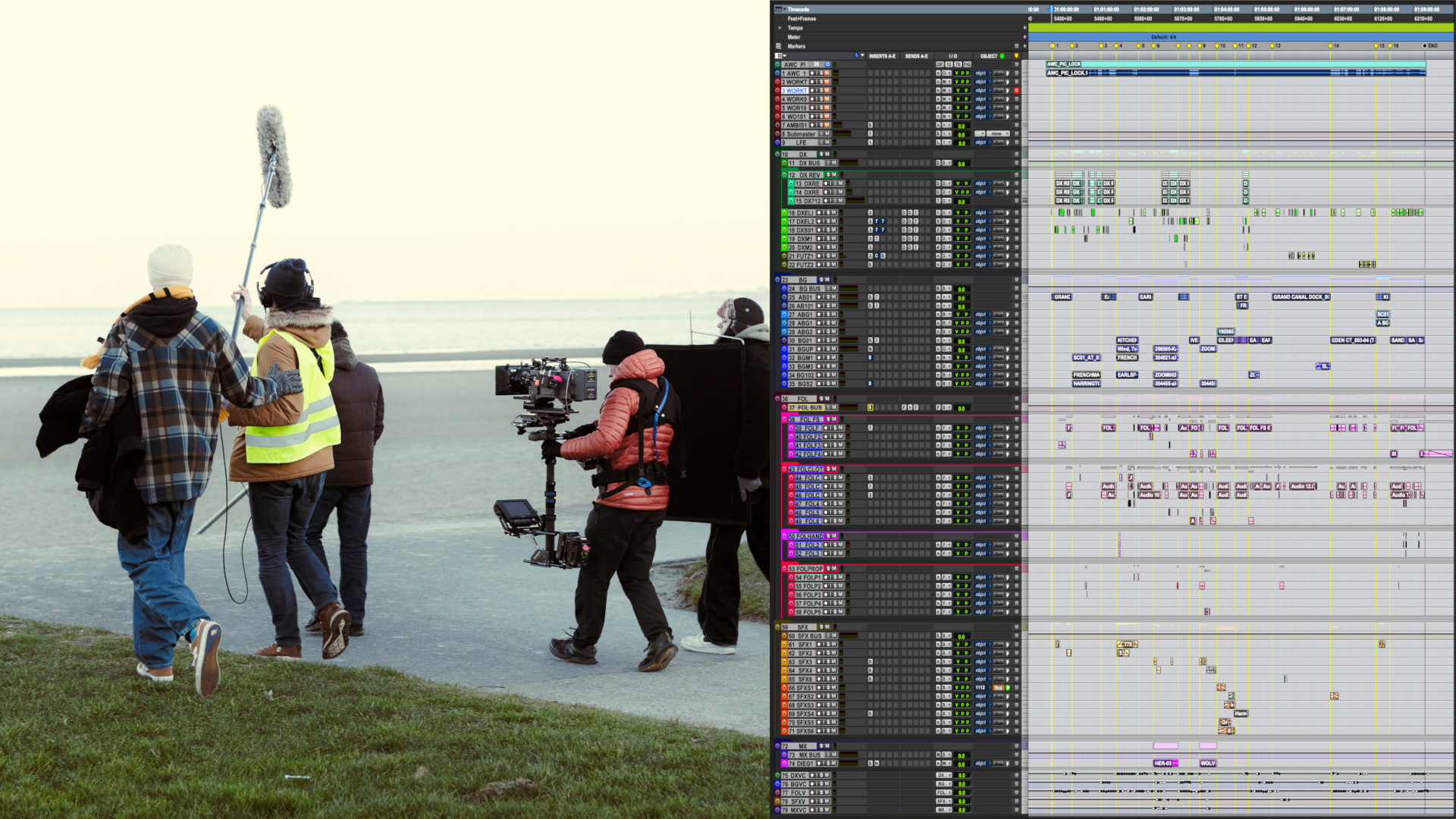The image size is (1456, 819).
Task: Click the green play arrow on 66 SFXS1
Action: (x=1008, y=688)
